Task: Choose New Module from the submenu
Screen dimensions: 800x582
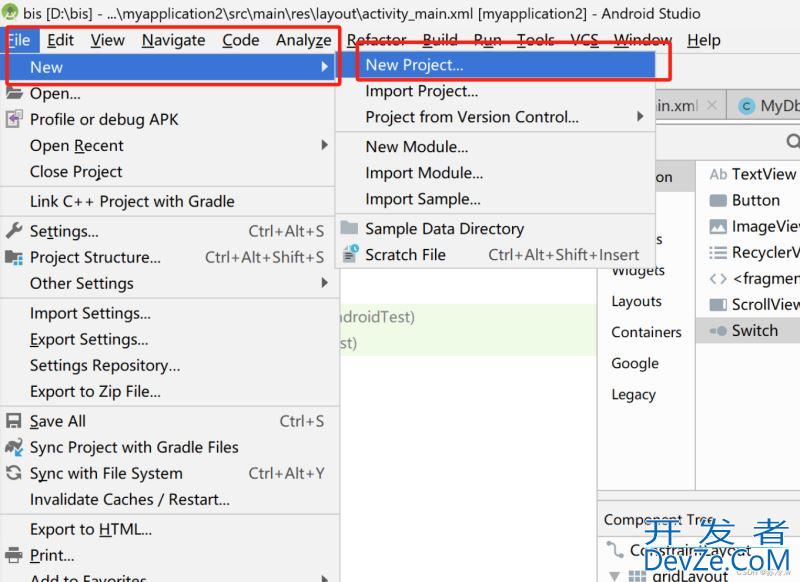Action: [495, 146]
